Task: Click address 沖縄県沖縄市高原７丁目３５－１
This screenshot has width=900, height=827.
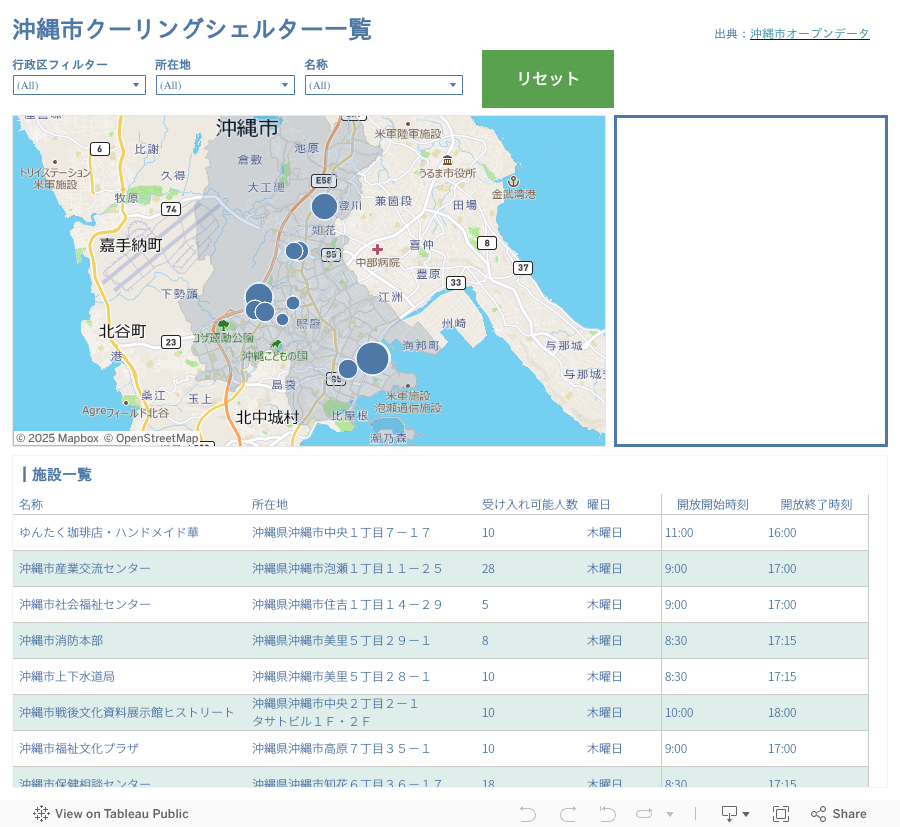Action: click(341, 748)
